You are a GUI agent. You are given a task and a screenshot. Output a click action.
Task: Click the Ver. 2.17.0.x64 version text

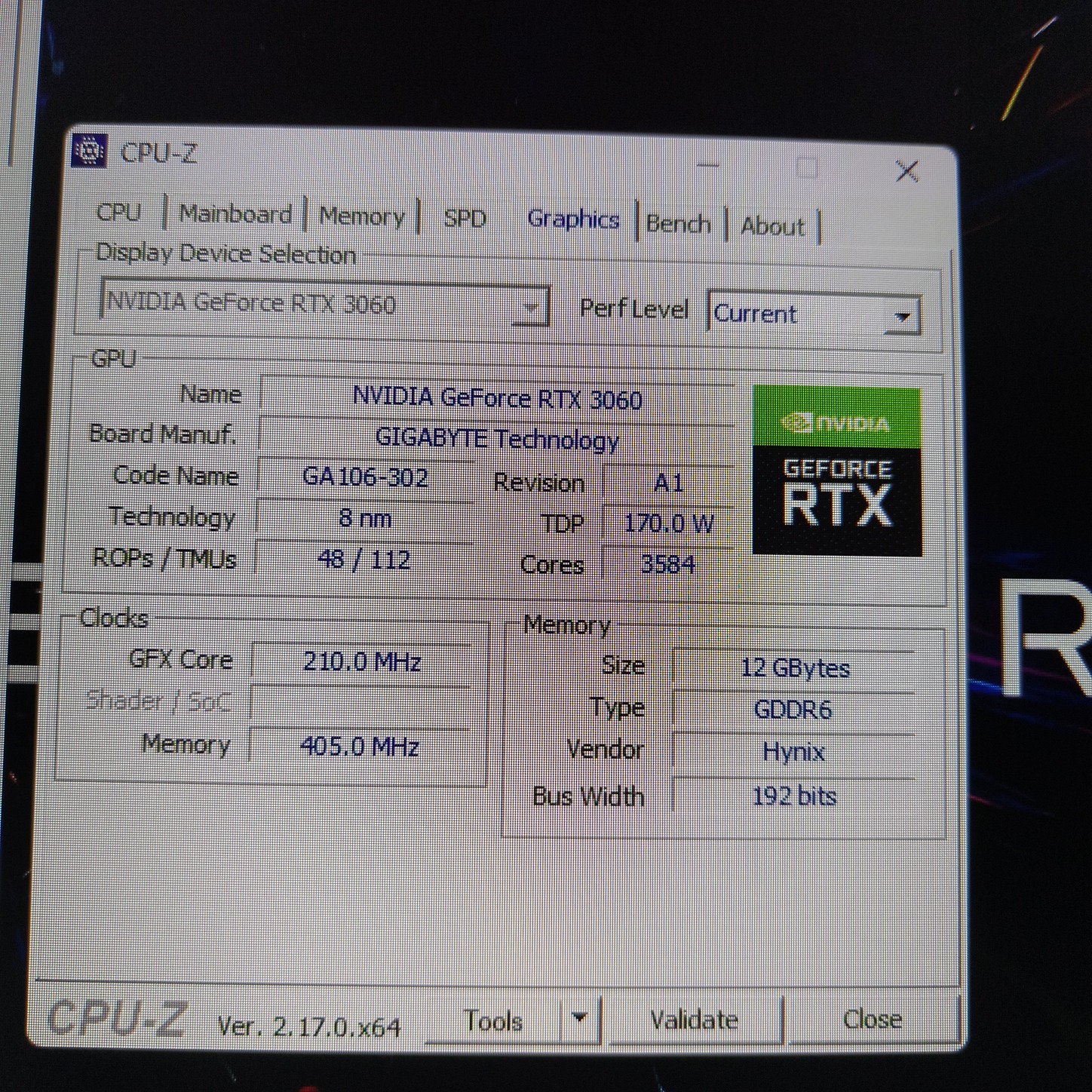pos(308,1026)
